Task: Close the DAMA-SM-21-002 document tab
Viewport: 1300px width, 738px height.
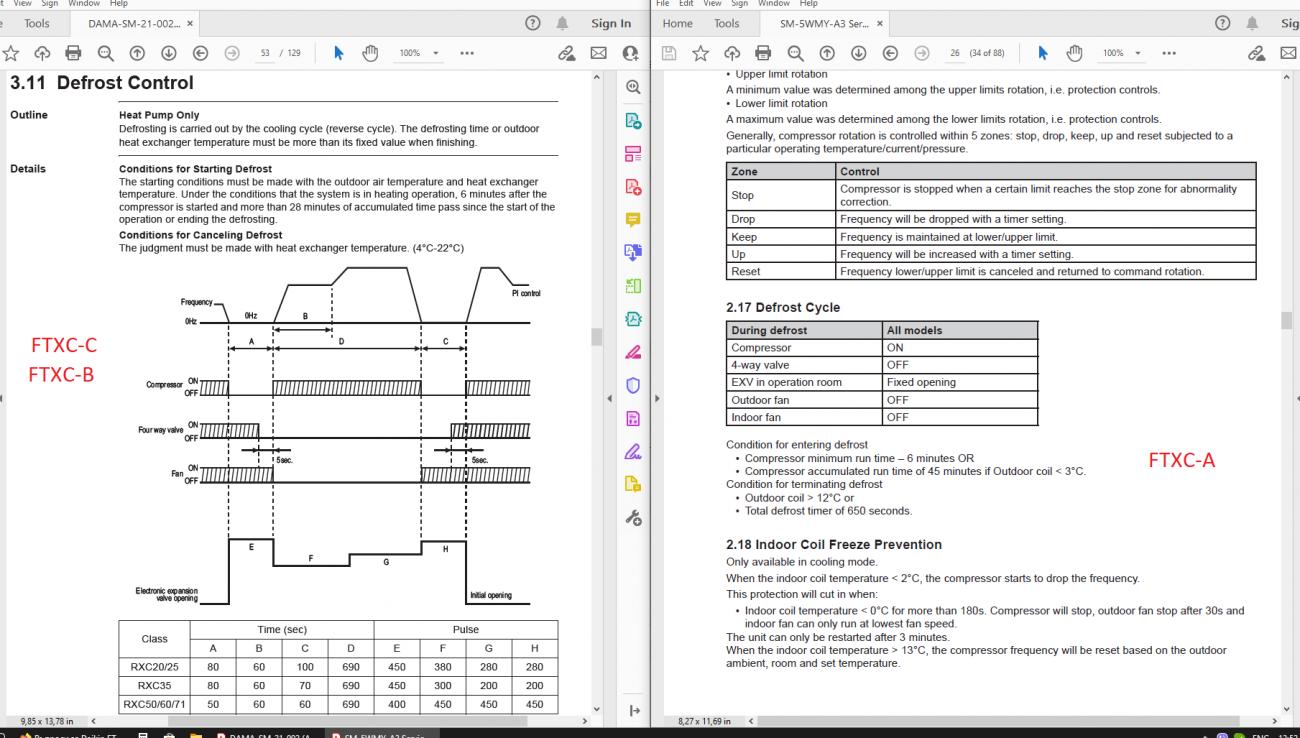Action: point(191,23)
